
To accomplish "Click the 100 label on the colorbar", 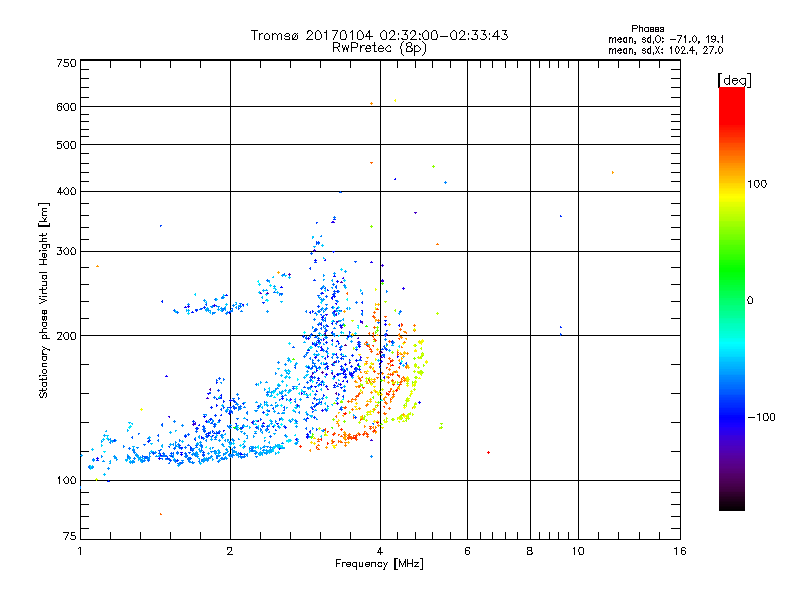I will click(x=757, y=184).
